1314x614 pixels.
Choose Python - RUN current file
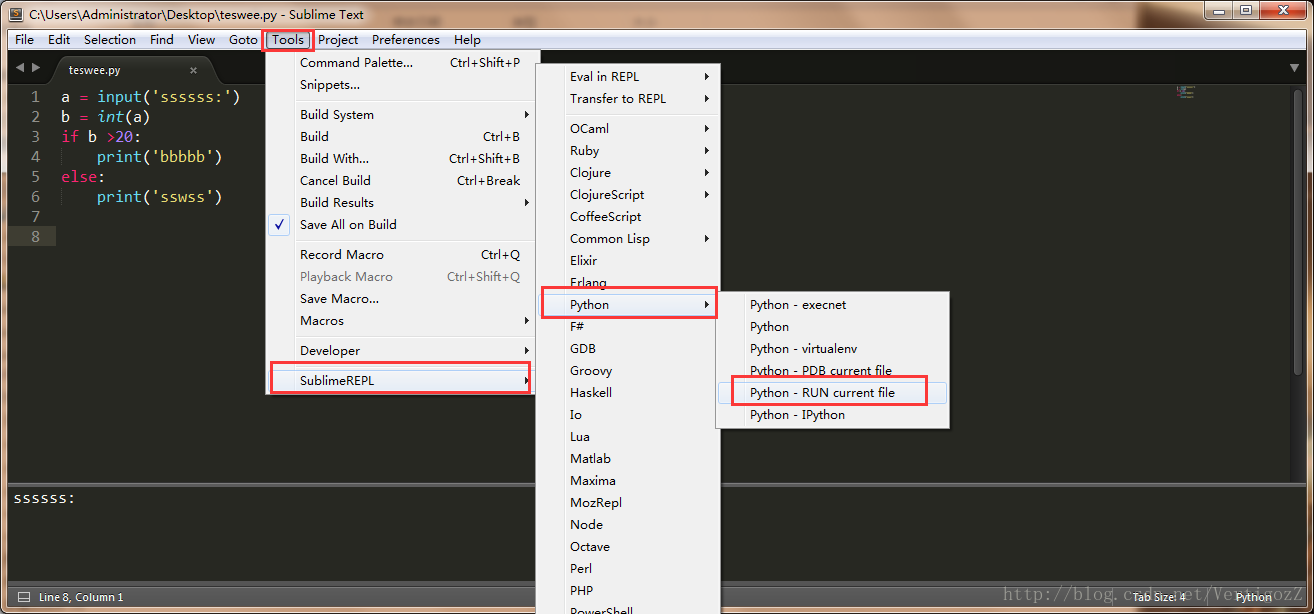pos(833,393)
